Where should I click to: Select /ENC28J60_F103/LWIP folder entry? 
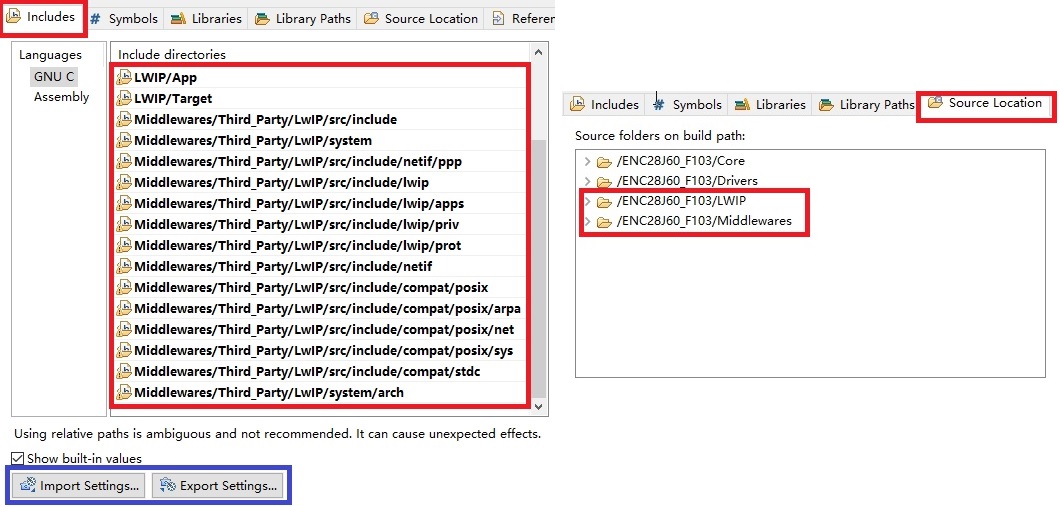pyautogui.click(x=681, y=201)
